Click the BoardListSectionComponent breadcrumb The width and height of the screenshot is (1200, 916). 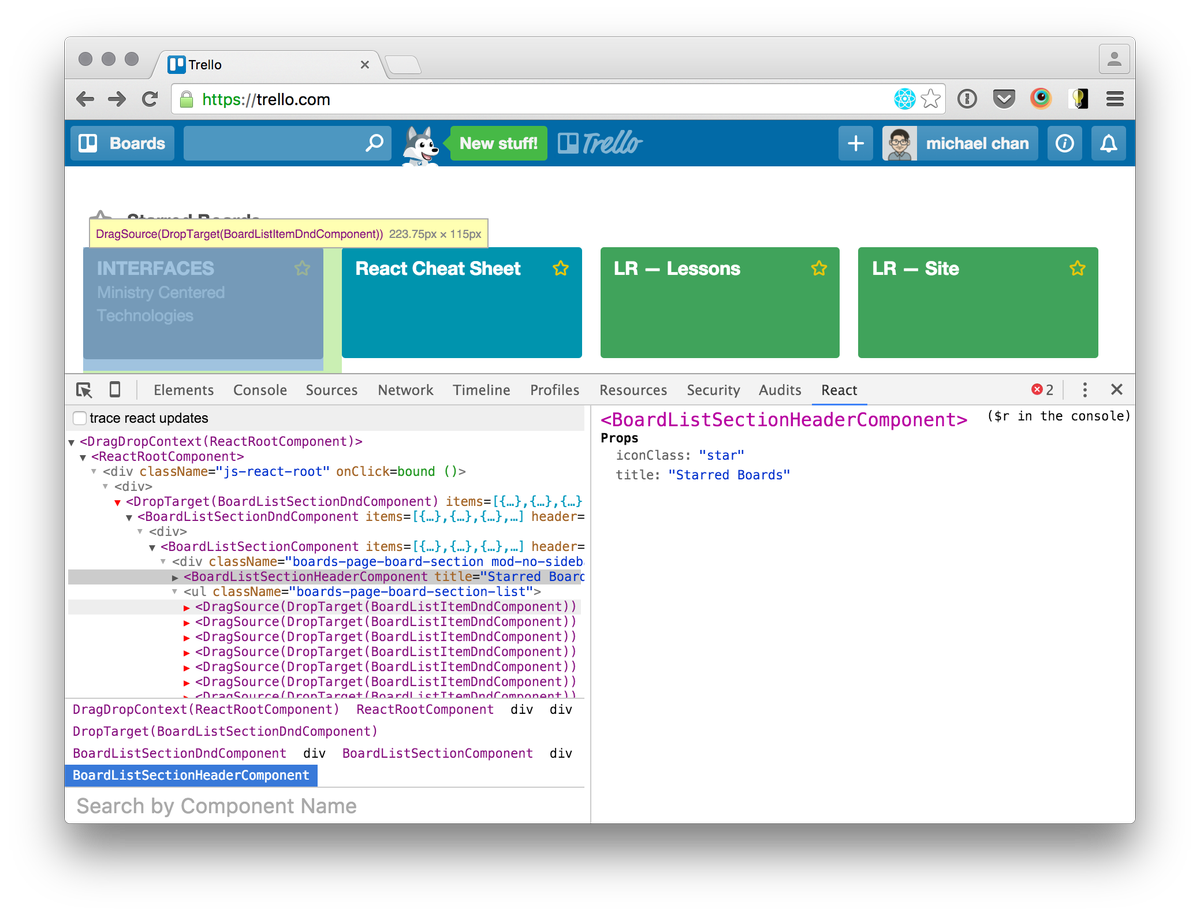pos(437,753)
